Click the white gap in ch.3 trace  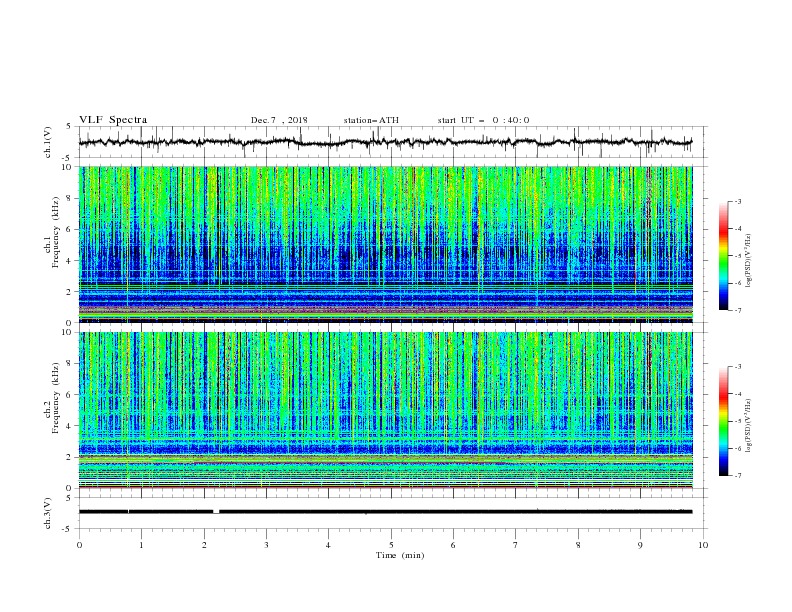coord(216,512)
